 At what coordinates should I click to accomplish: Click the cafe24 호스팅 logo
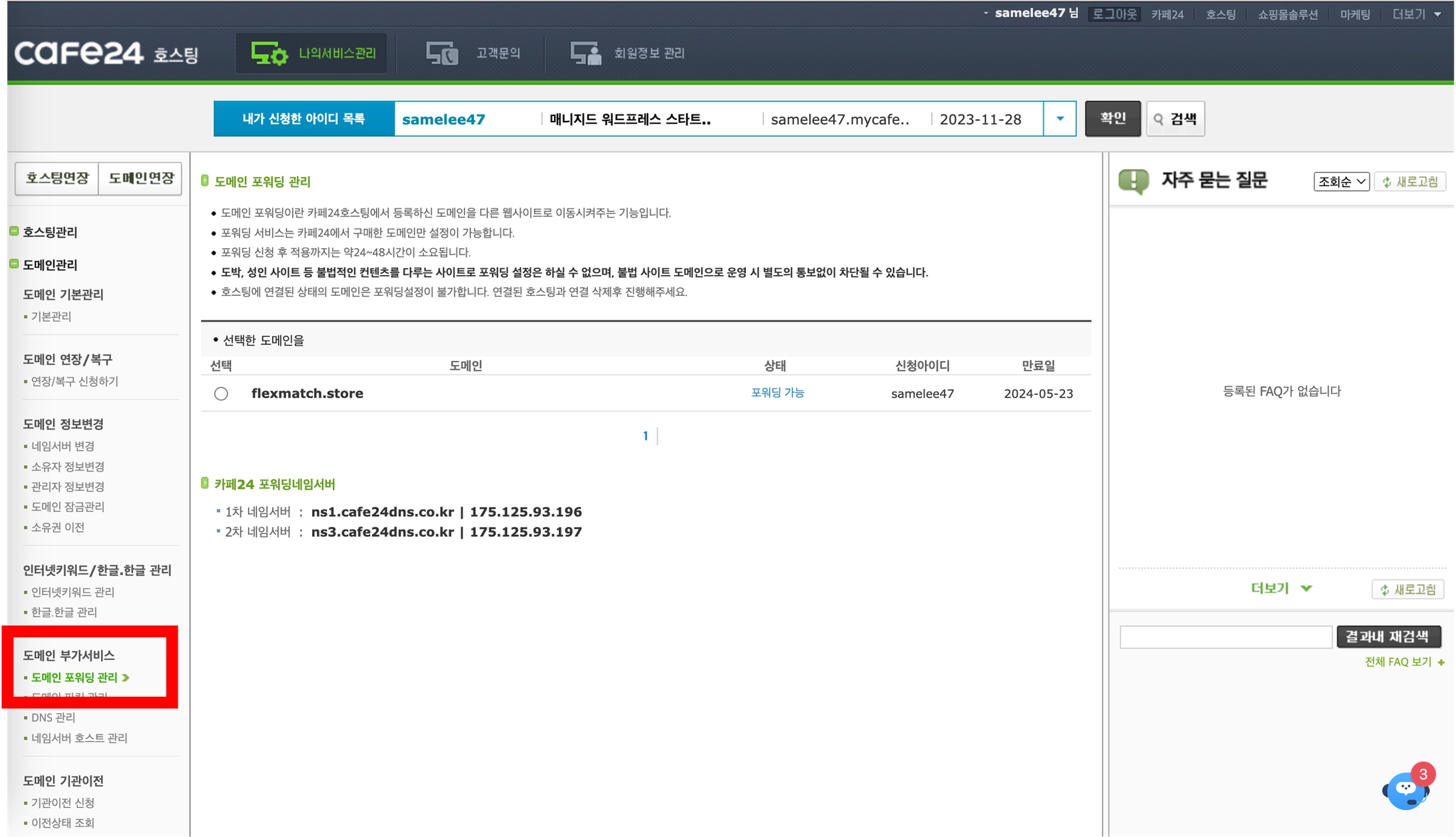pyautogui.click(x=106, y=53)
